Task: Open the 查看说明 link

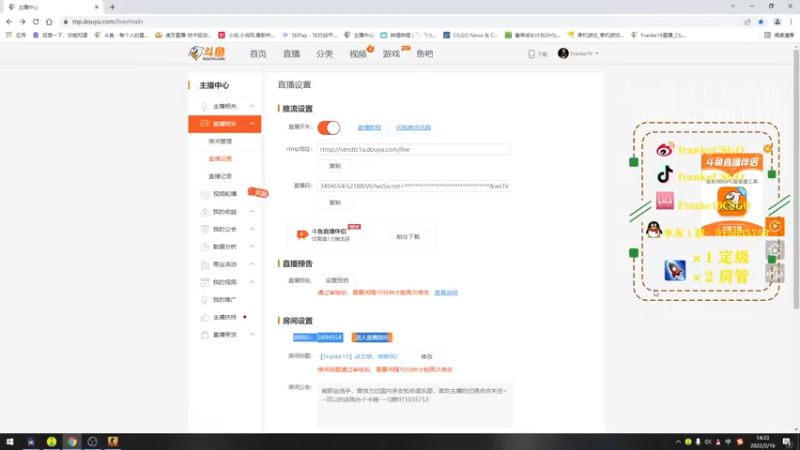Action: [x=446, y=293]
